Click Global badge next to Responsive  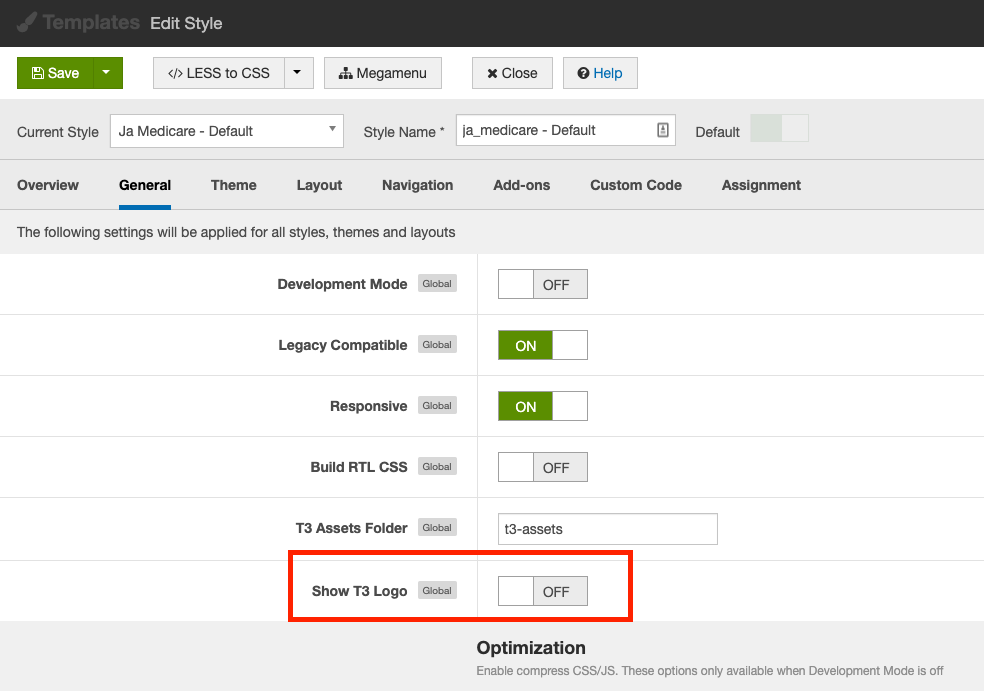[x=437, y=405]
